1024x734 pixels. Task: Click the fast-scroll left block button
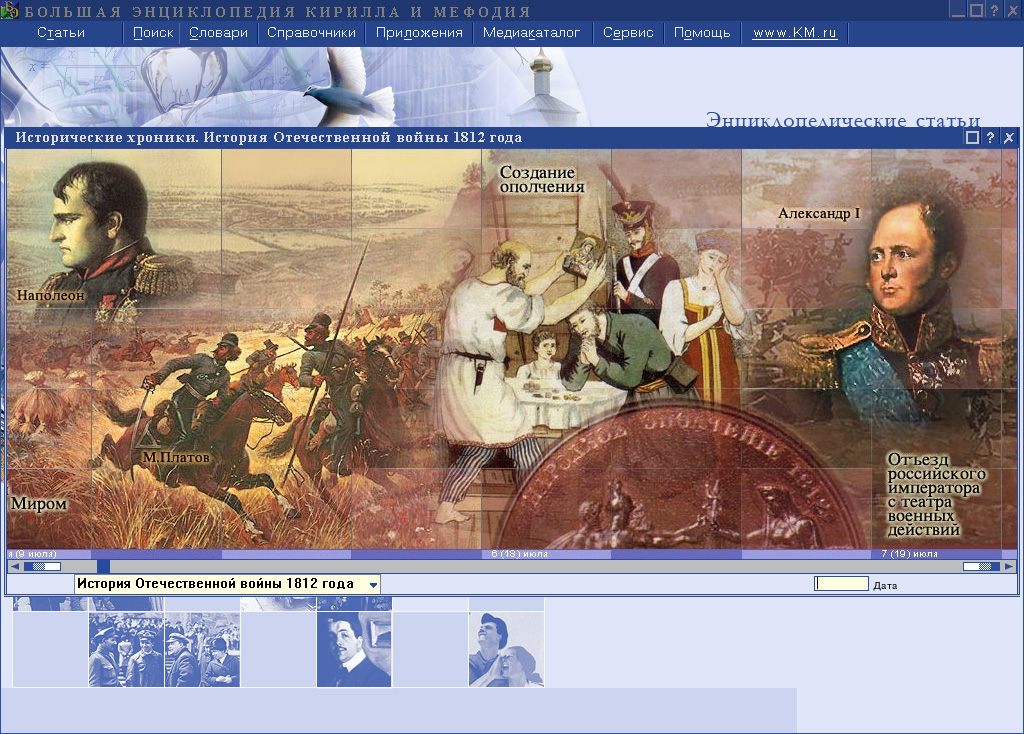tap(42, 566)
